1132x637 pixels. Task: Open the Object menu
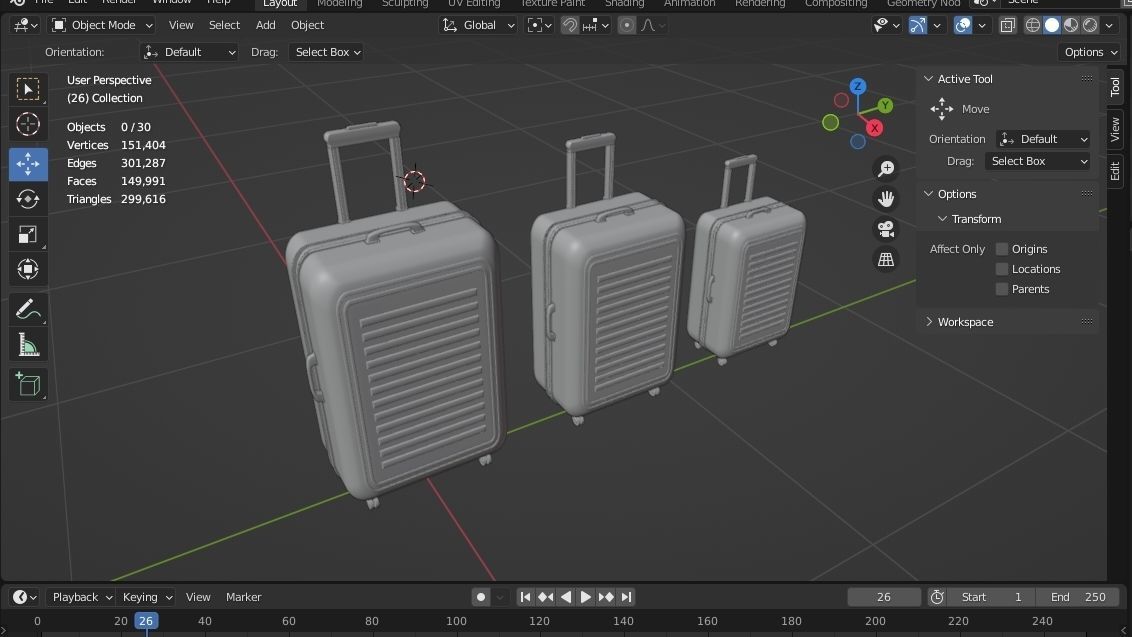coord(308,25)
